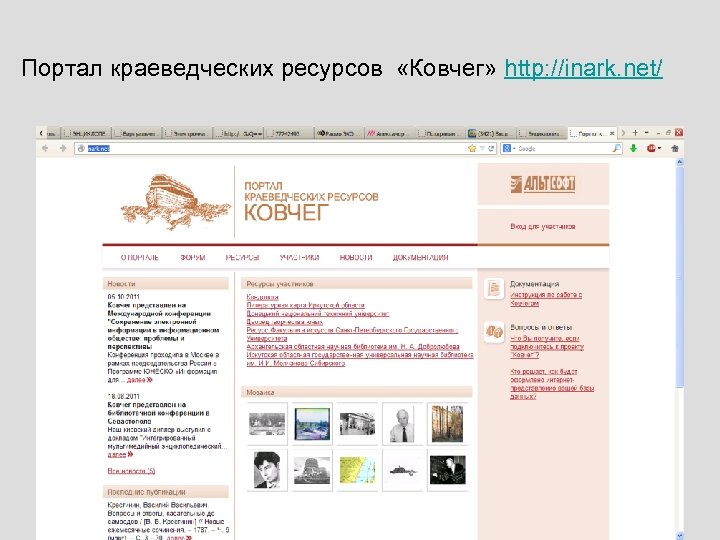Click the http://inark.net/ slide link

pyautogui.click(x=583, y=68)
